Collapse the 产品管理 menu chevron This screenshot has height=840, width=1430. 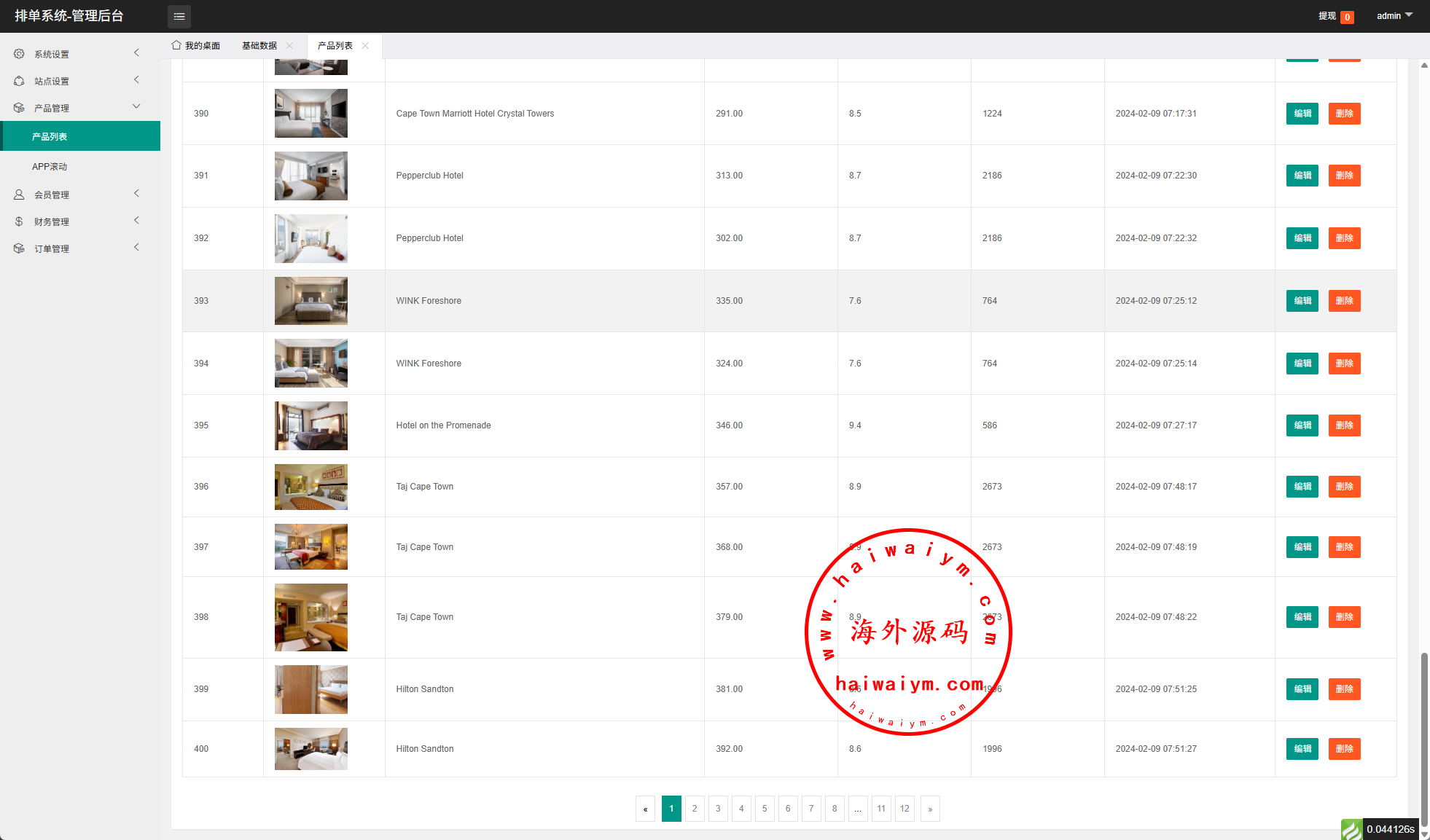click(x=136, y=106)
